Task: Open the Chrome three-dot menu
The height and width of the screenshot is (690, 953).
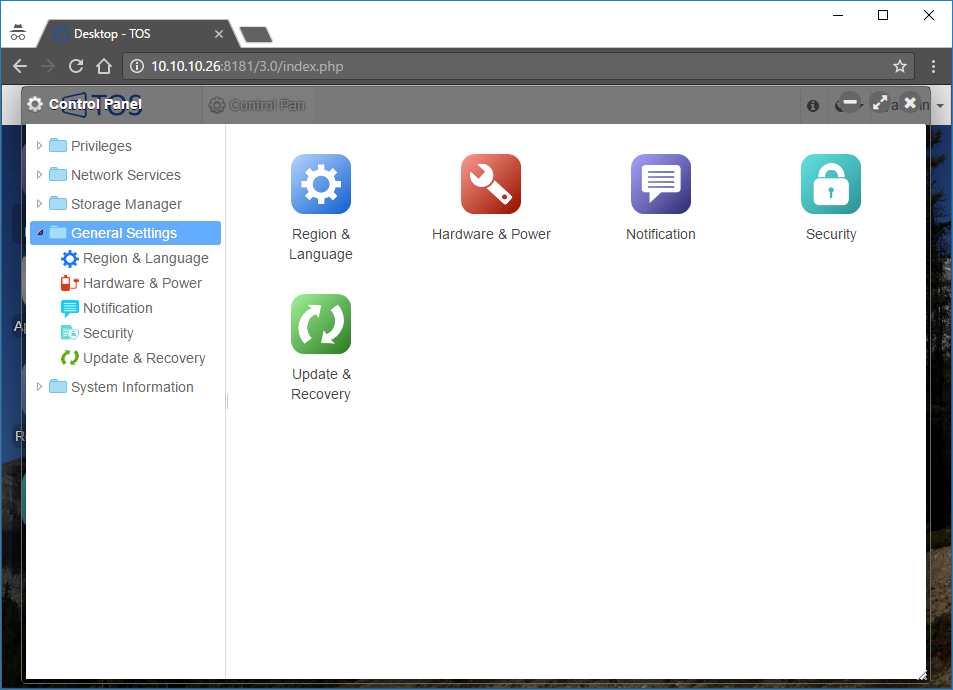Action: pyautogui.click(x=934, y=66)
